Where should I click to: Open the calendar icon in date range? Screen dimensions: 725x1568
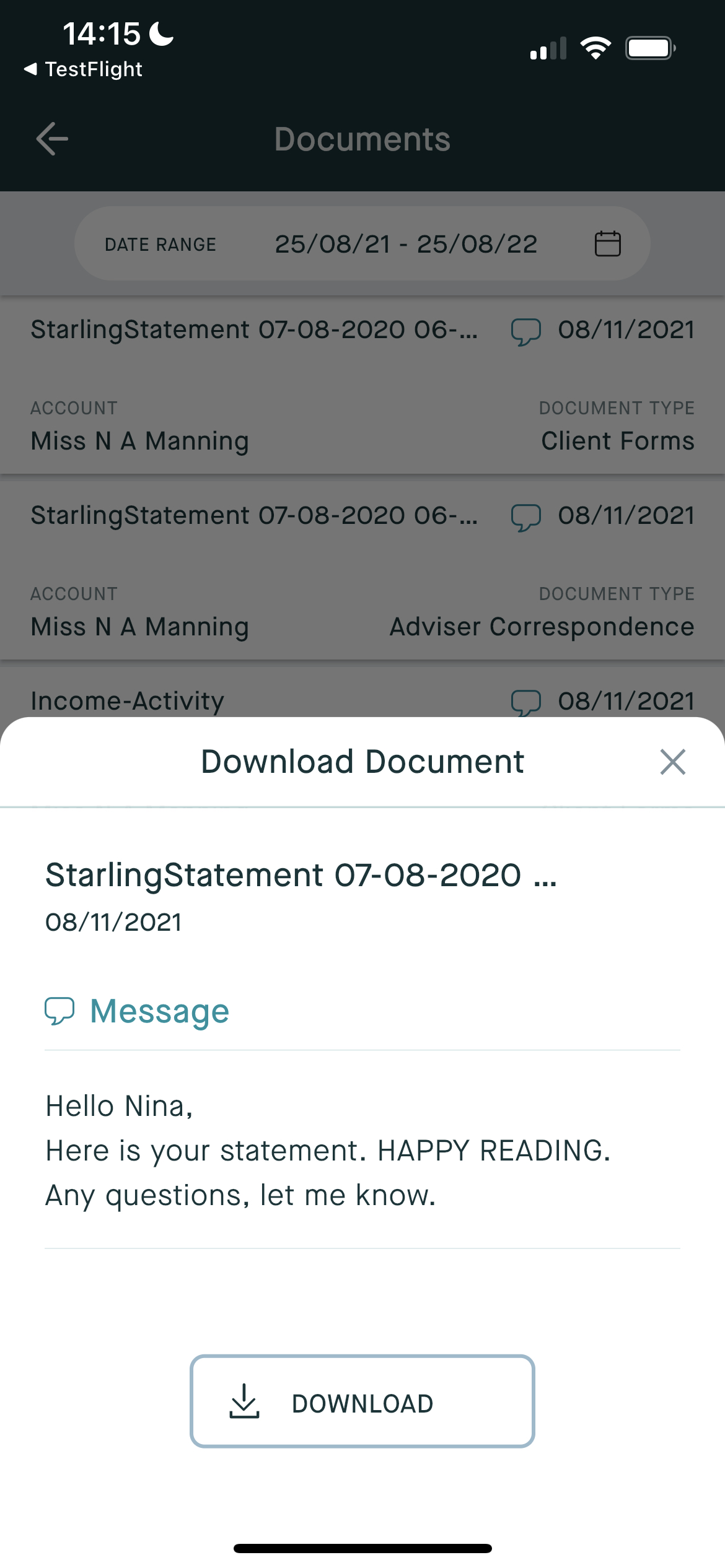coord(607,243)
